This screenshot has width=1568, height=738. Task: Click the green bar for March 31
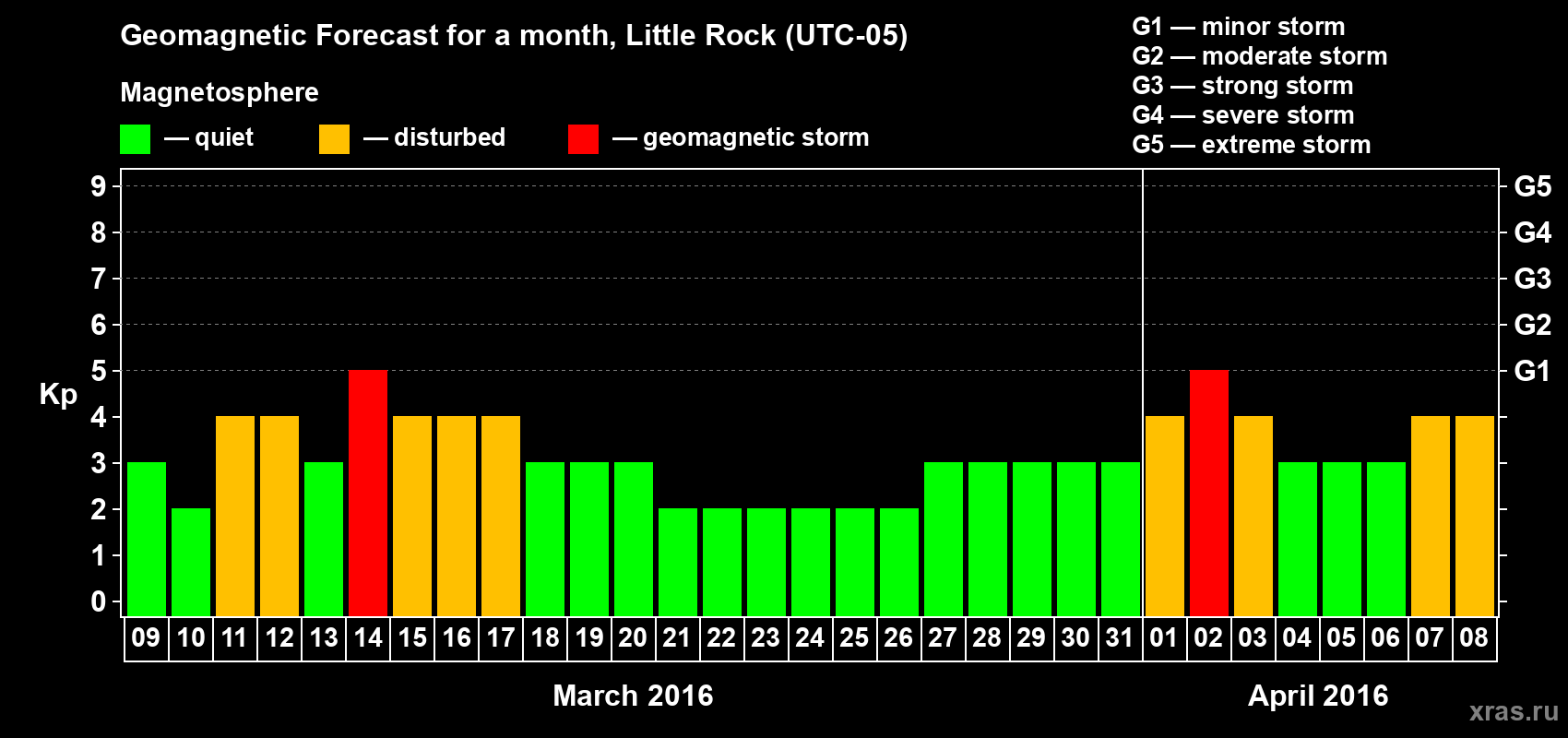click(x=1121, y=540)
